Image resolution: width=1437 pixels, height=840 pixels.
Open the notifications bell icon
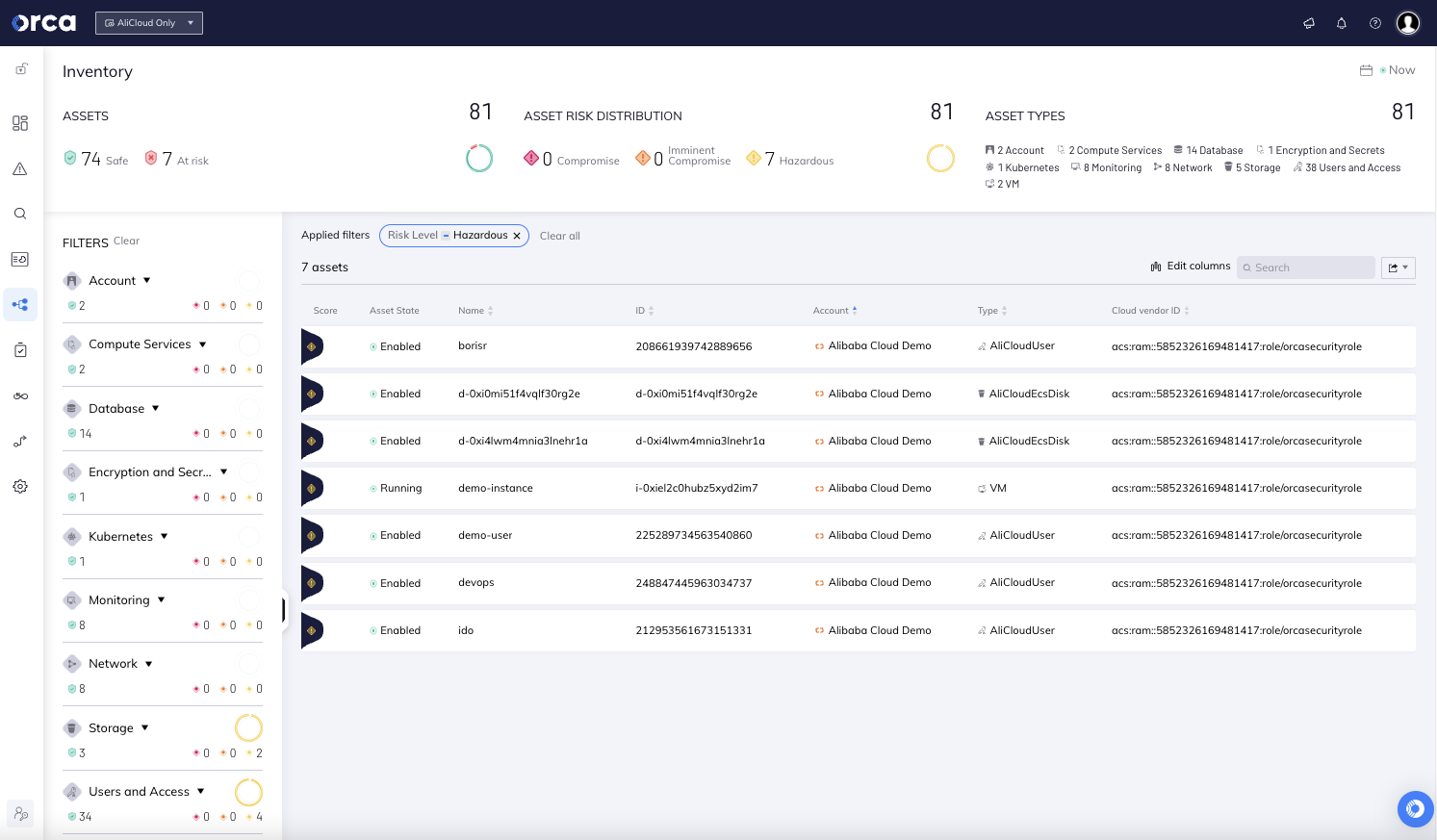pyautogui.click(x=1342, y=23)
